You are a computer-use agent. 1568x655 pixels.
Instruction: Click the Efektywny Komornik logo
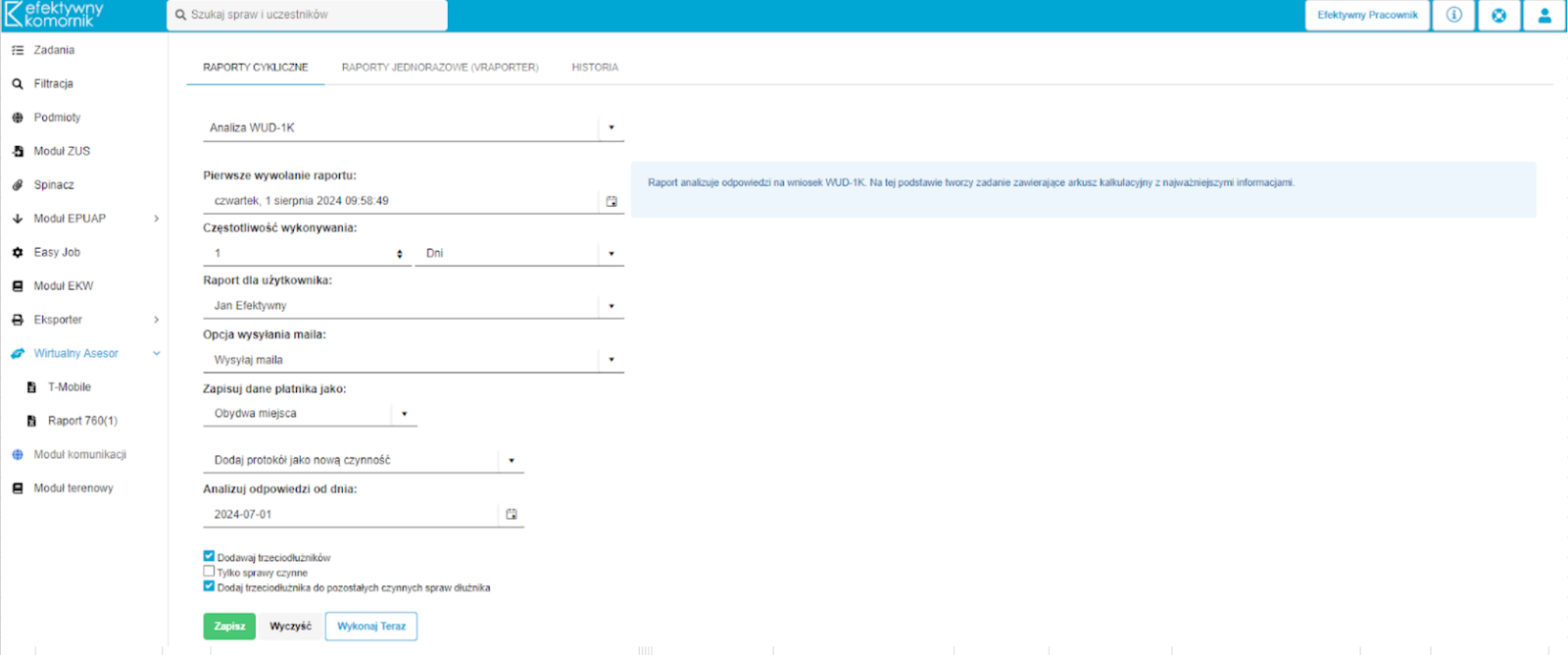pyautogui.click(x=54, y=14)
